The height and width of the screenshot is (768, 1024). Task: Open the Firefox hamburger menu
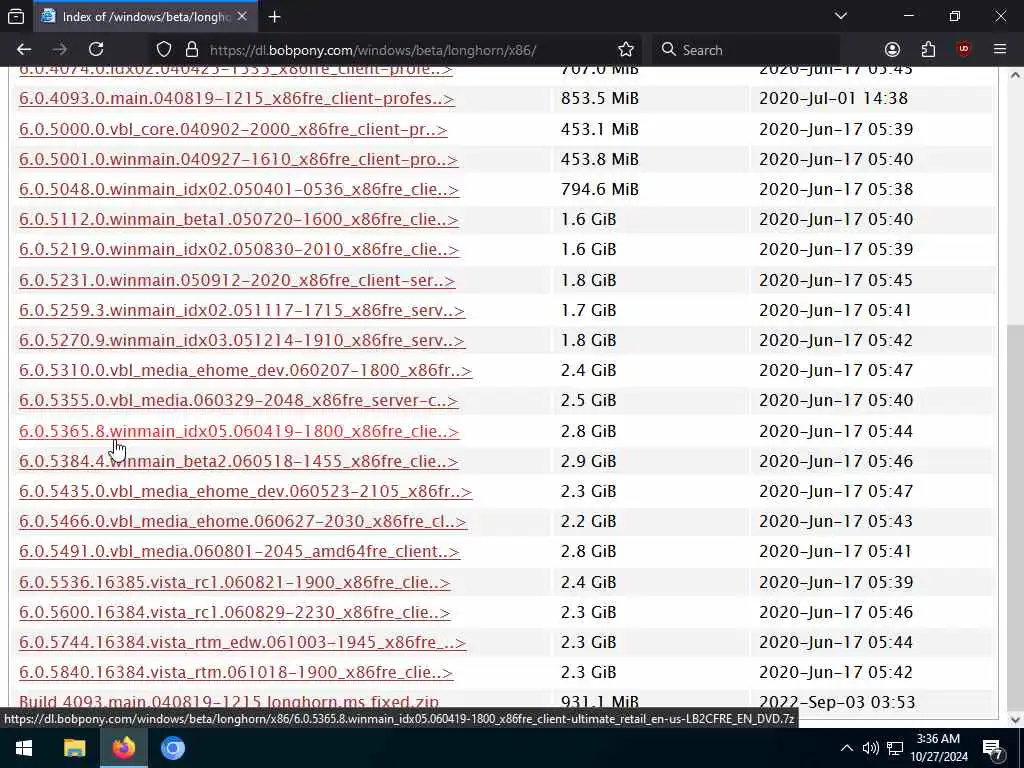click(1000, 50)
